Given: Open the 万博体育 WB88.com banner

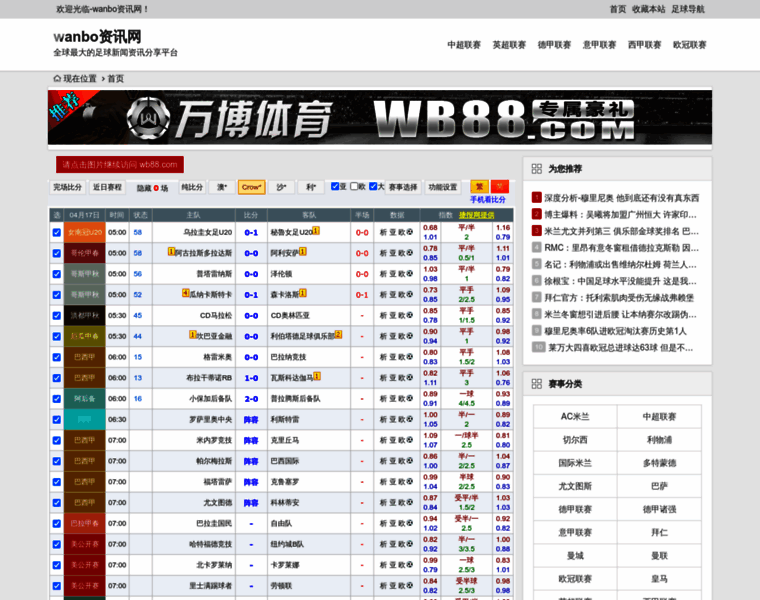Looking at the screenshot, I should [x=380, y=117].
